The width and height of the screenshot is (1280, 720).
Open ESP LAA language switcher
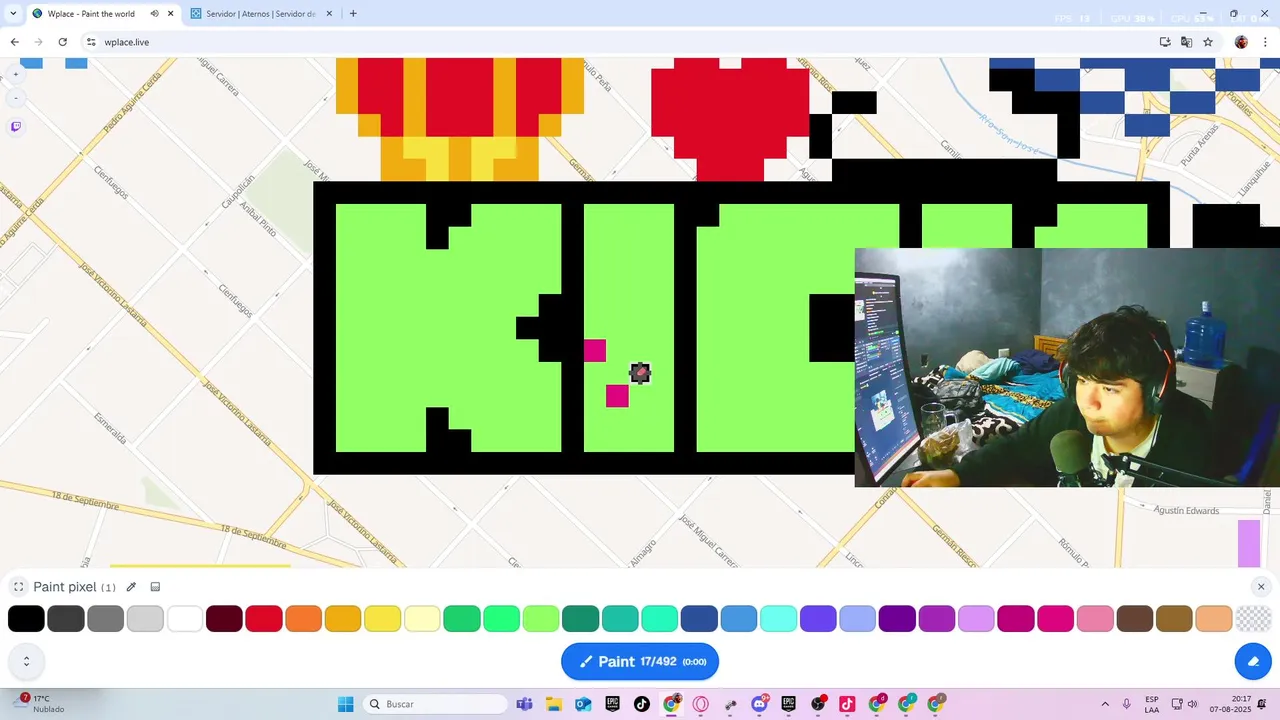1152,704
